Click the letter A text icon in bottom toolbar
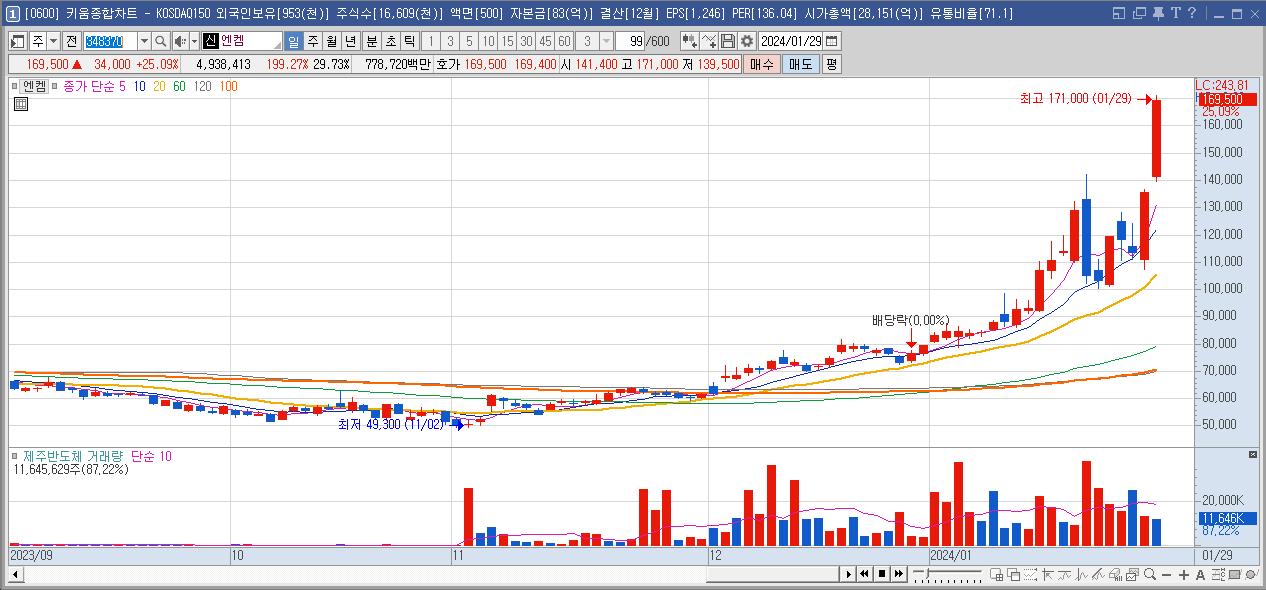The height and width of the screenshot is (590, 1266). pyautogui.click(x=1200, y=575)
